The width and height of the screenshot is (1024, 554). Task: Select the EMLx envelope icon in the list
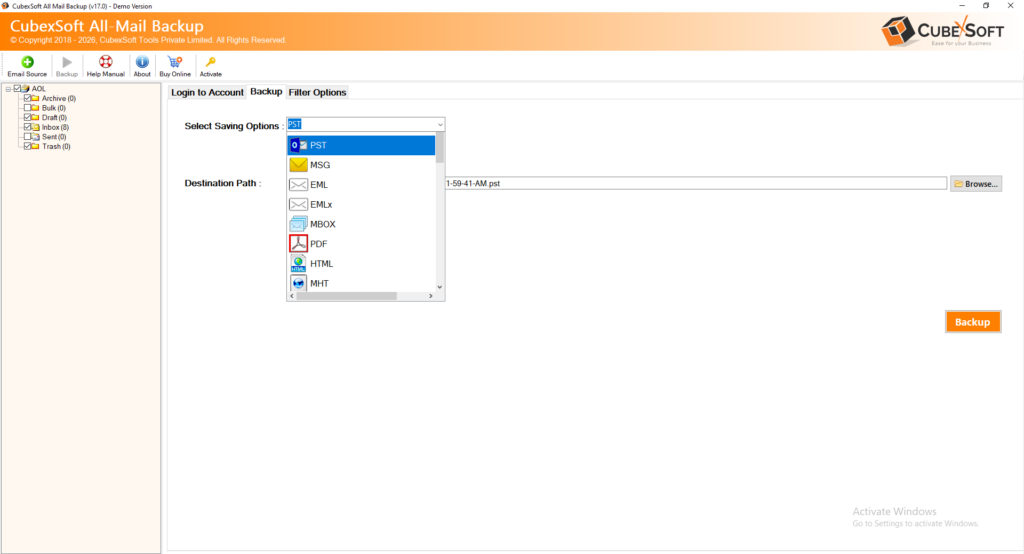(x=298, y=204)
